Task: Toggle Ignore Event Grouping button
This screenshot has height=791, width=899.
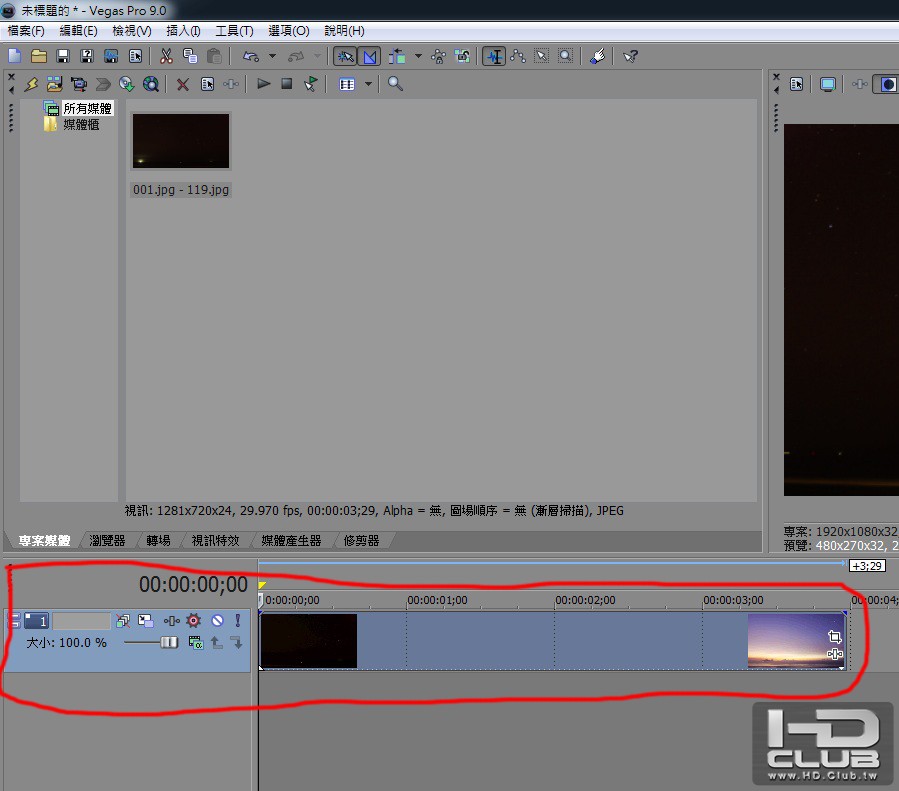Action: (x=462, y=56)
